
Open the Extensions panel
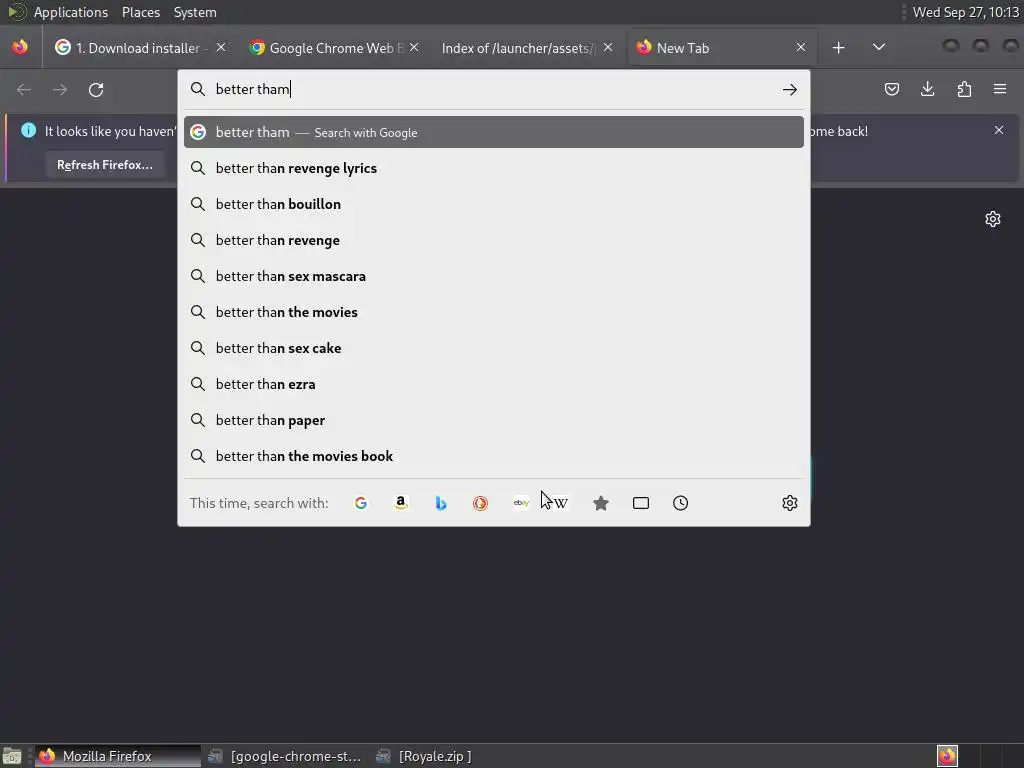pos(964,89)
